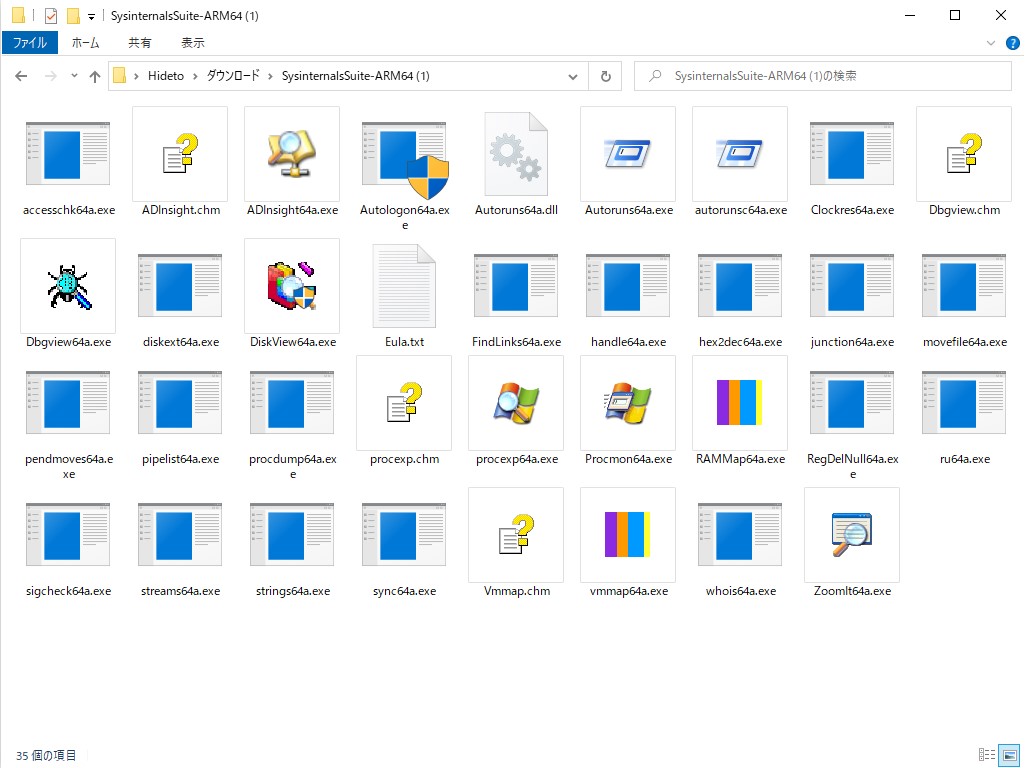The width and height of the screenshot is (1025, 768).
Task: Switch to the 表示 ribbon tab
Action: click(192, 42)
